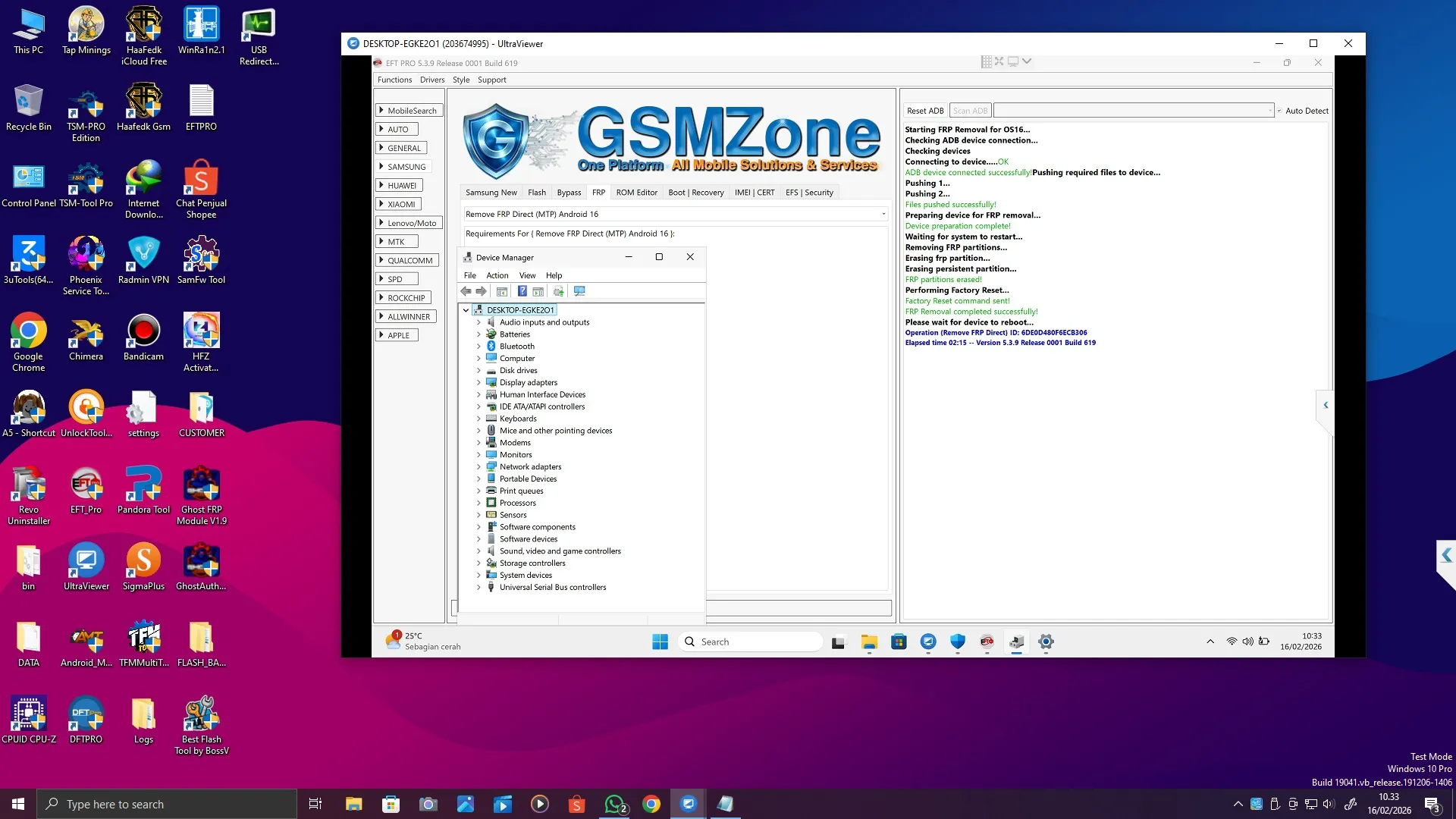Screen dimensions: 1456x819
Task: Click the Device Manager back arrow
Action: click(x=466, y=291)
